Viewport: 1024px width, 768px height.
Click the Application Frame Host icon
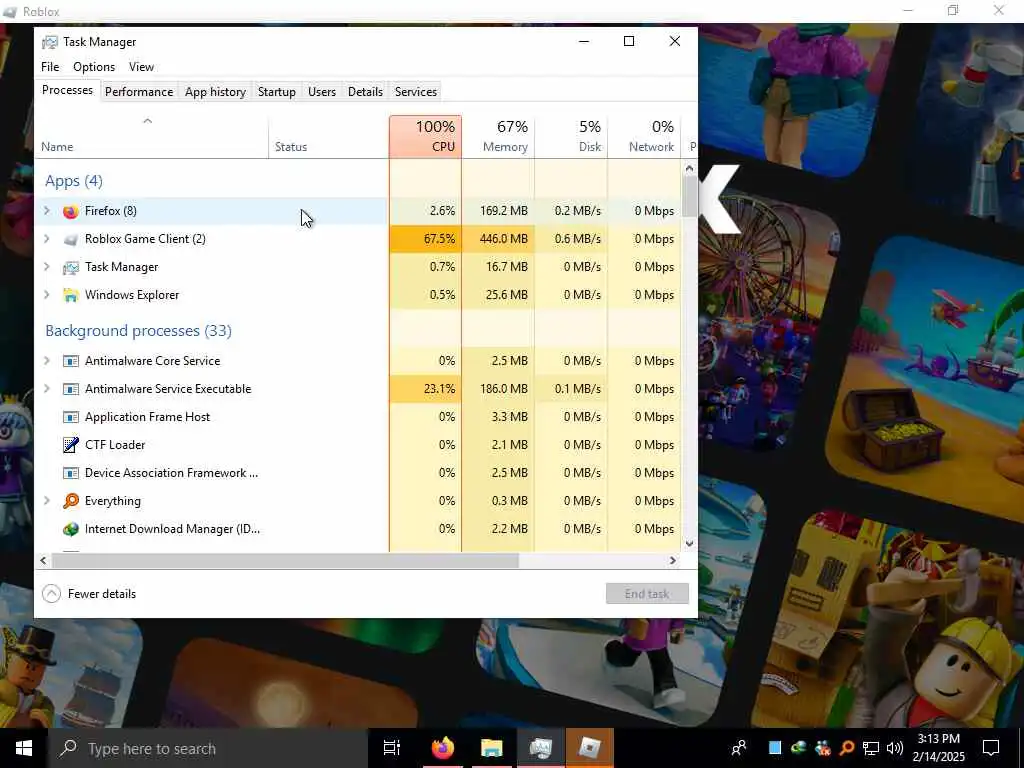coord(71,417)
